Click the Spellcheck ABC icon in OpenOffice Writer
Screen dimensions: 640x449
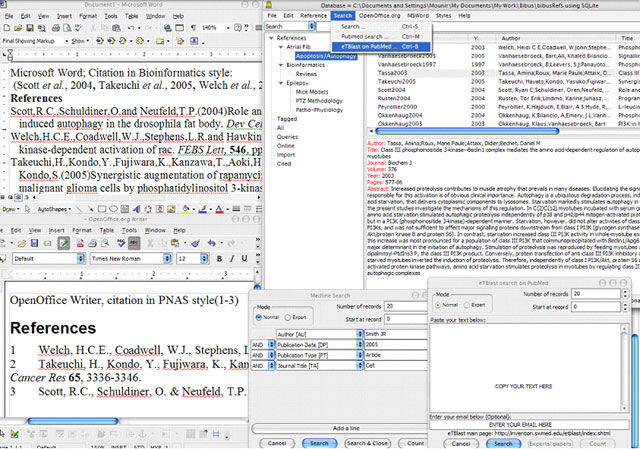click(x=121, y=243)
